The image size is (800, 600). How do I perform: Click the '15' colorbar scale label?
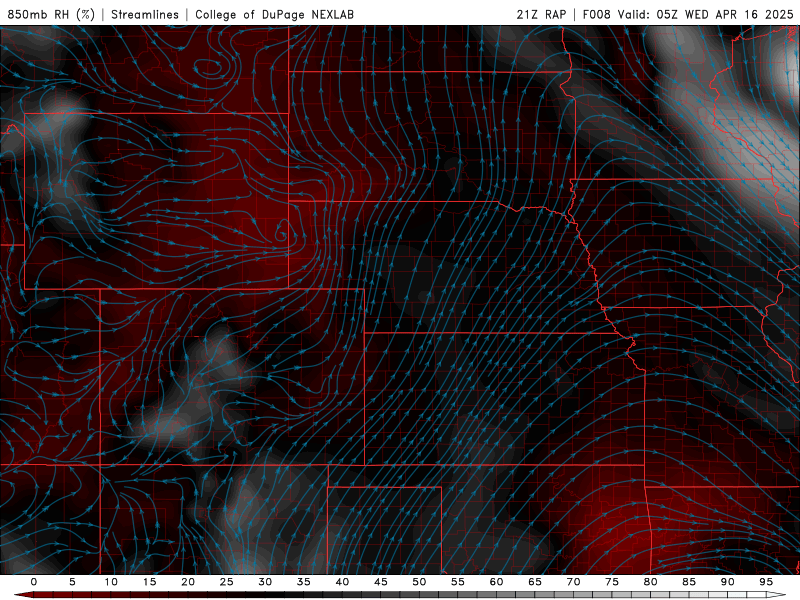(x=149, y=582)
